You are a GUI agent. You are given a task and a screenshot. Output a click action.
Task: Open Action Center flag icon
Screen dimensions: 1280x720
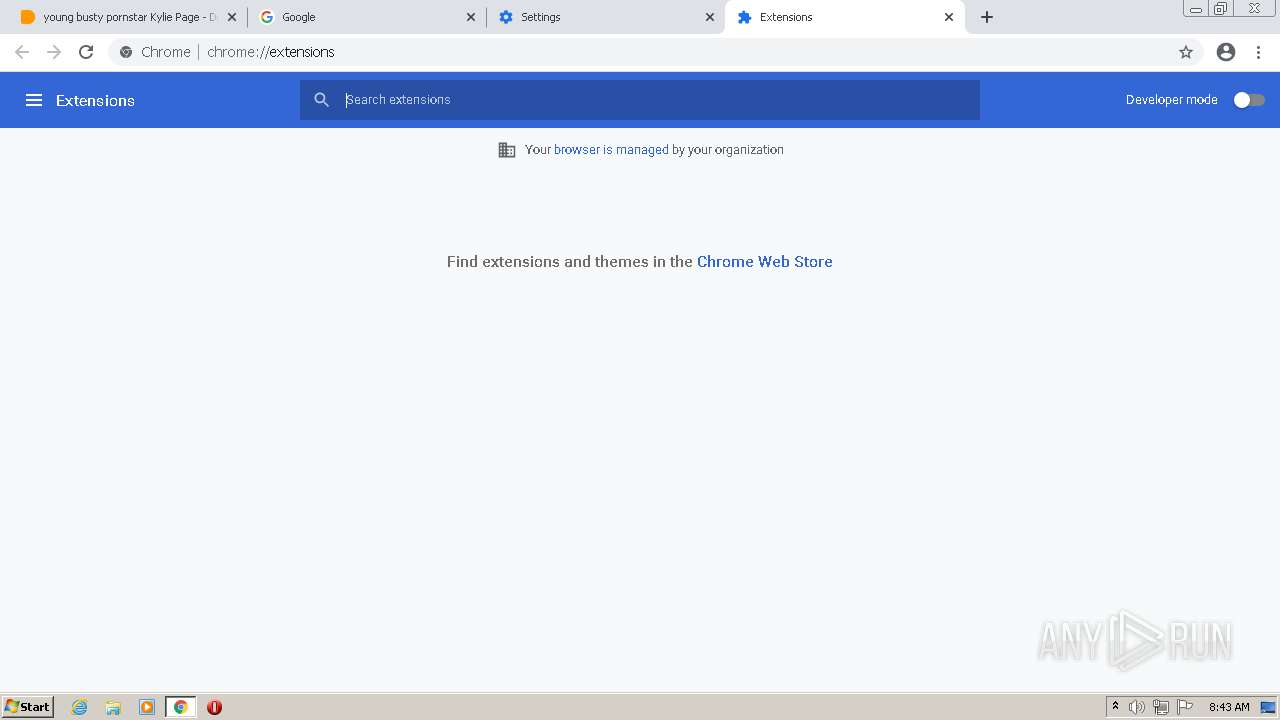pyautogui.click(x=1185, y=707)
